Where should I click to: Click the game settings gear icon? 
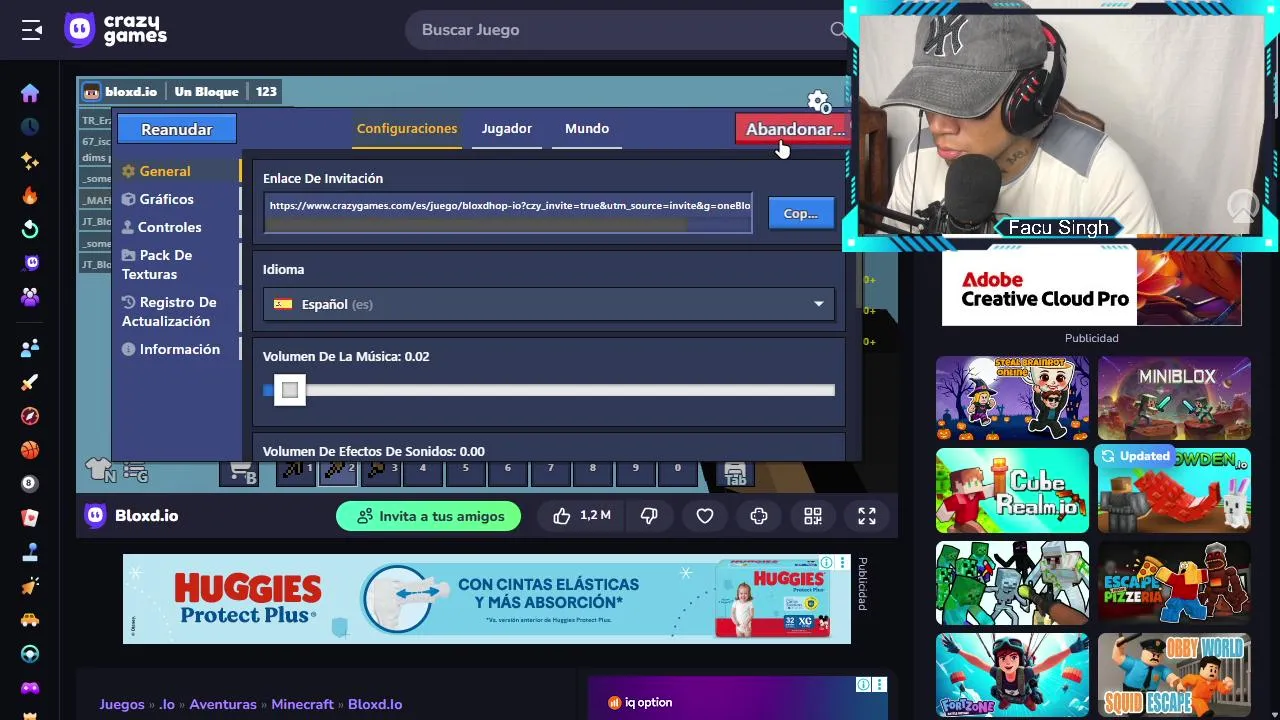[818, 101]
